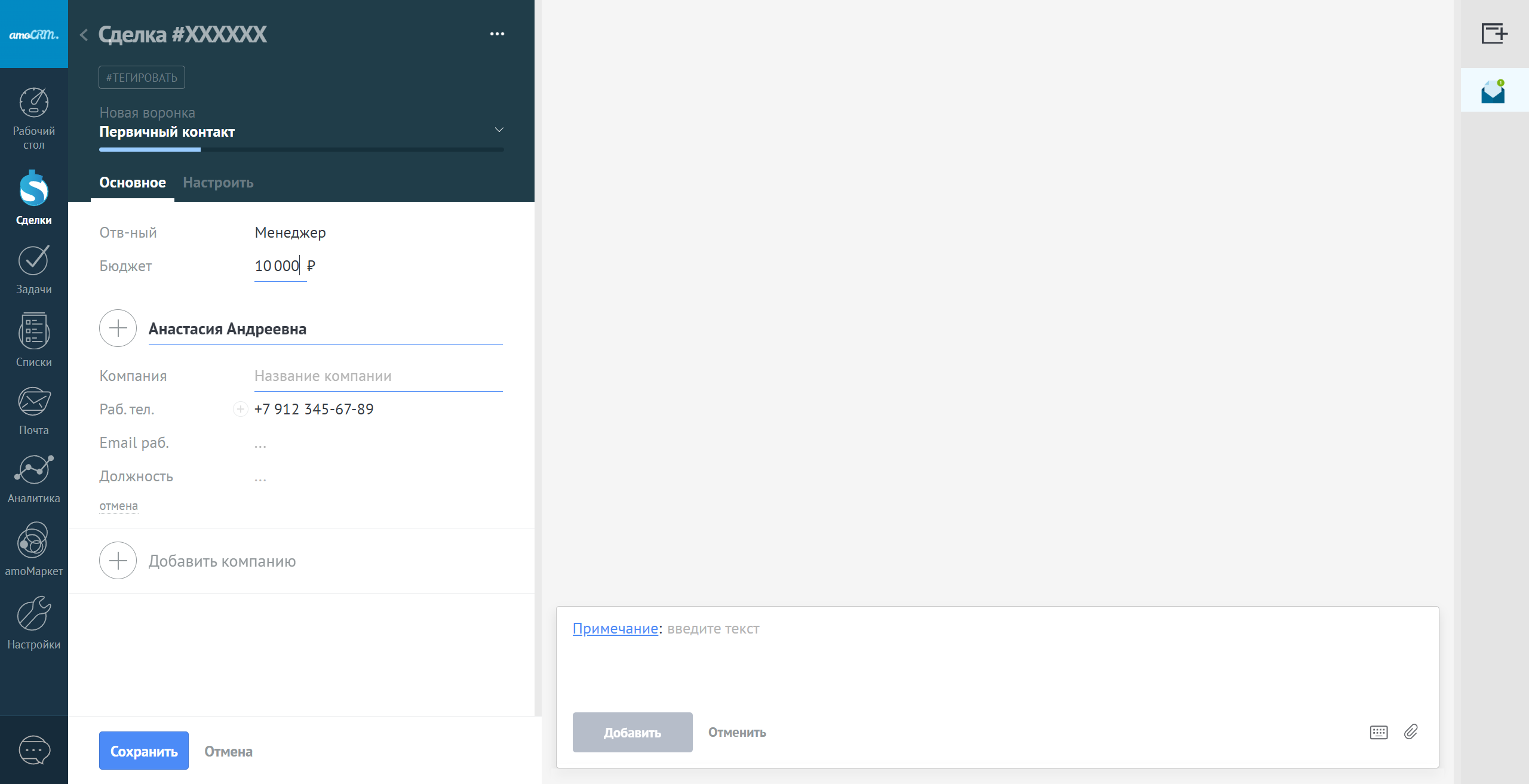Open the three-dots deal menu

coord(497,34)
